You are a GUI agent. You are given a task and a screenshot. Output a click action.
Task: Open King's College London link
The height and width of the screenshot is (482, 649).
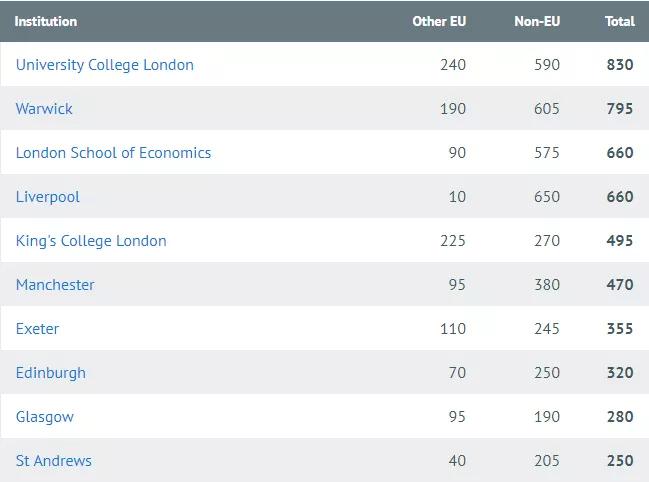pos(91,241)
